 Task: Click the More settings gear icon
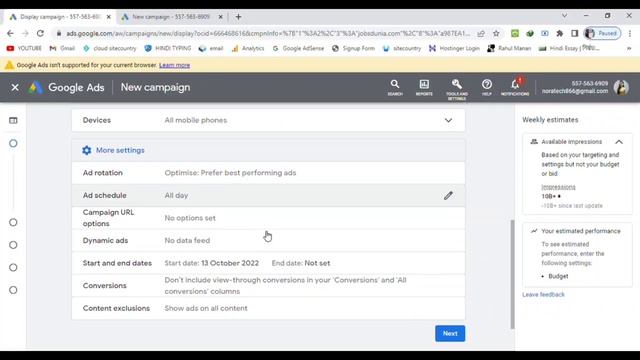click(x=87, y=150)
